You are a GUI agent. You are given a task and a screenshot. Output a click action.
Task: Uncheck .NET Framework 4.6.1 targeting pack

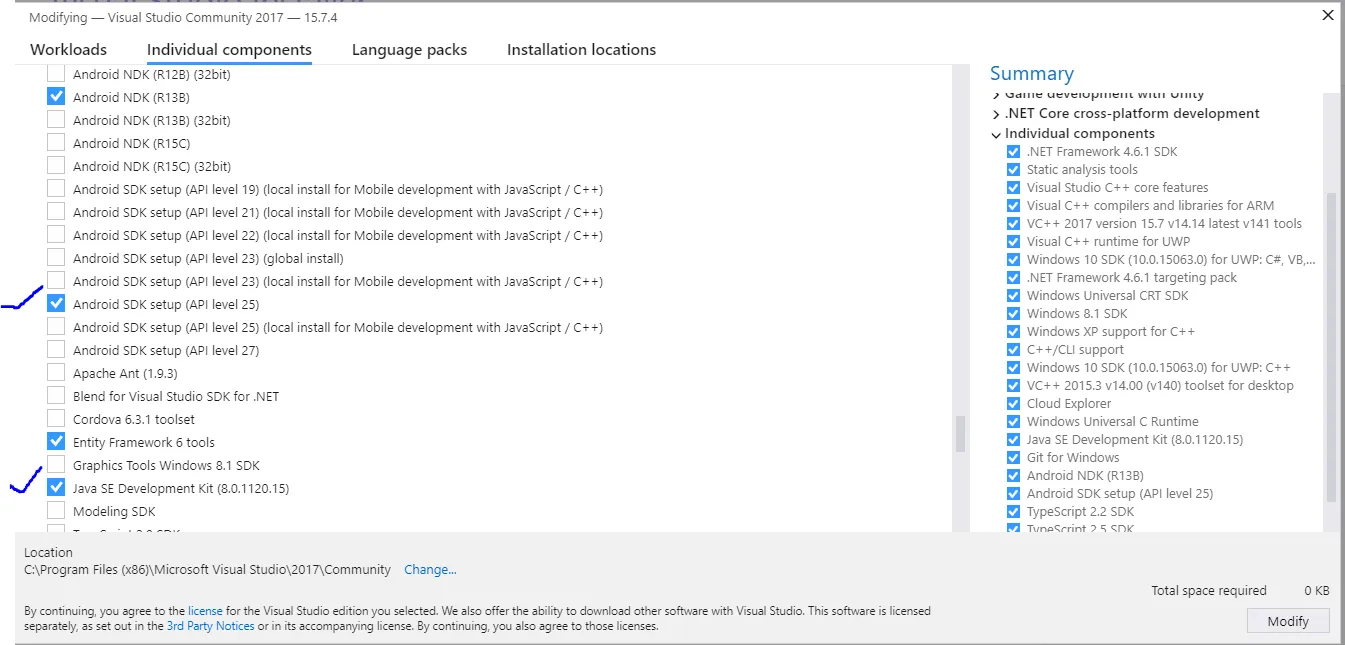pyautogui.click(x=1013, y=278)
